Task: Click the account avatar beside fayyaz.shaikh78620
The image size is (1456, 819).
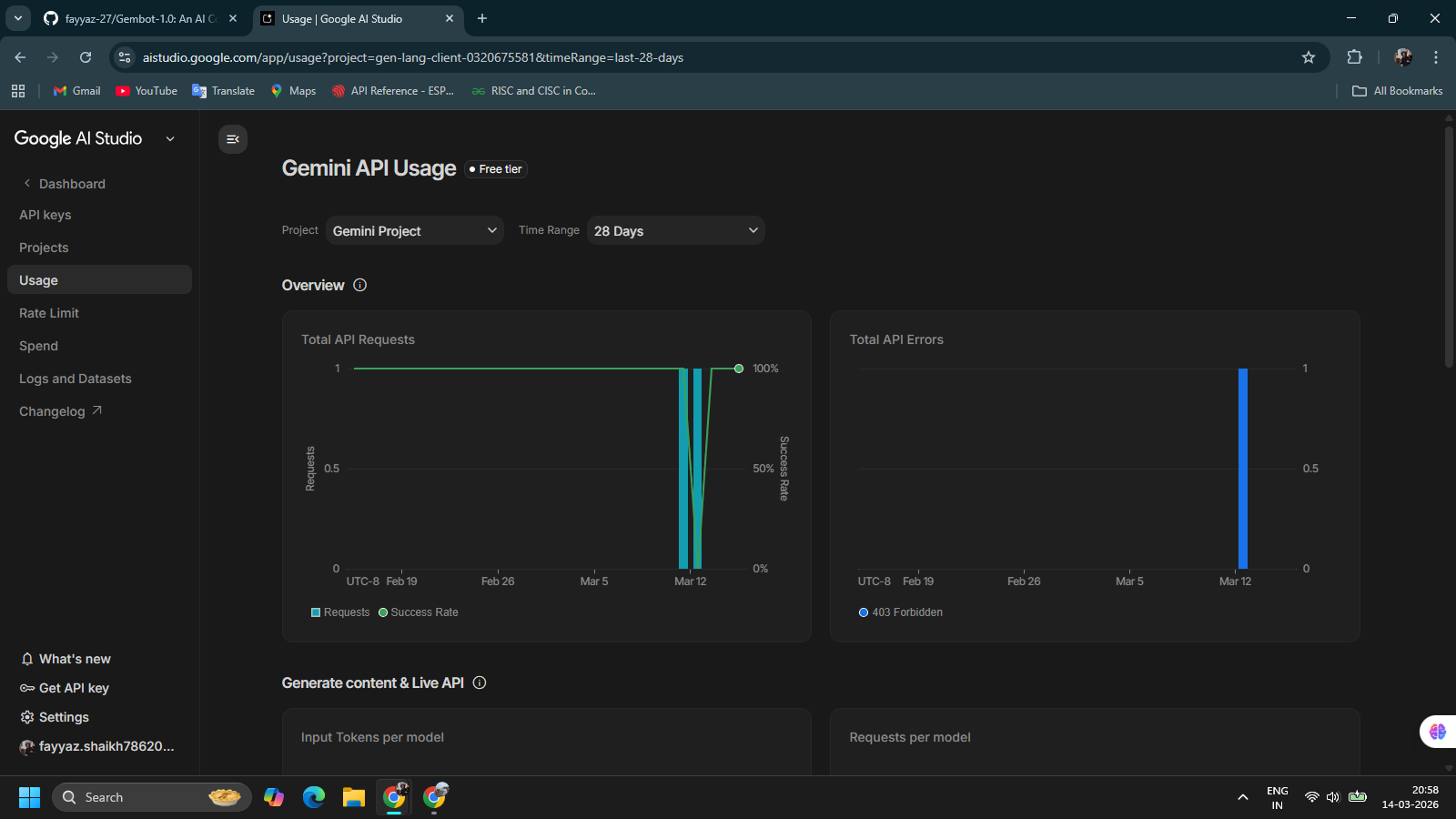Action: pyautogui.click(x=27, y=746)
